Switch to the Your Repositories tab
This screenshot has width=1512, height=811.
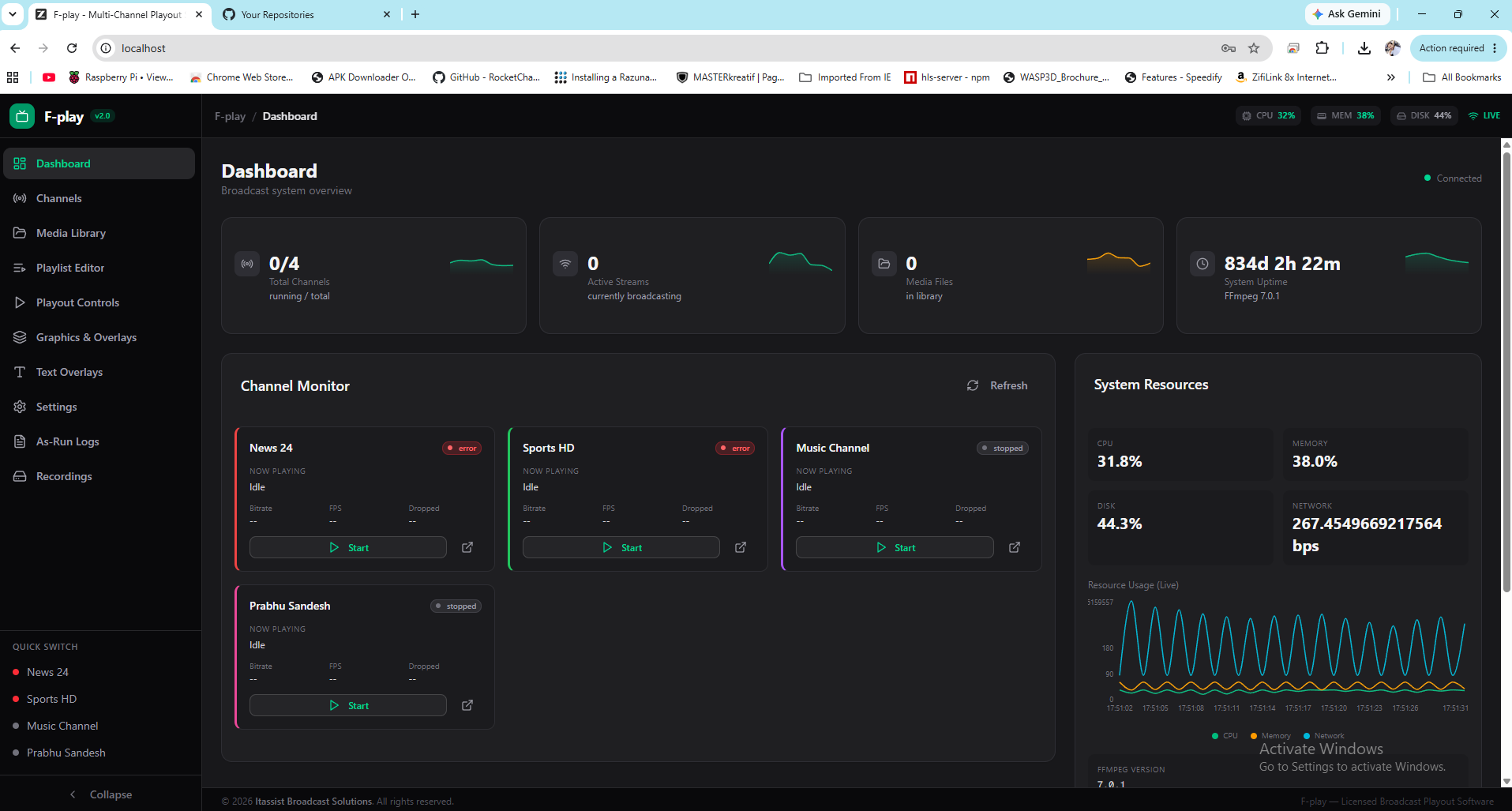306,14
